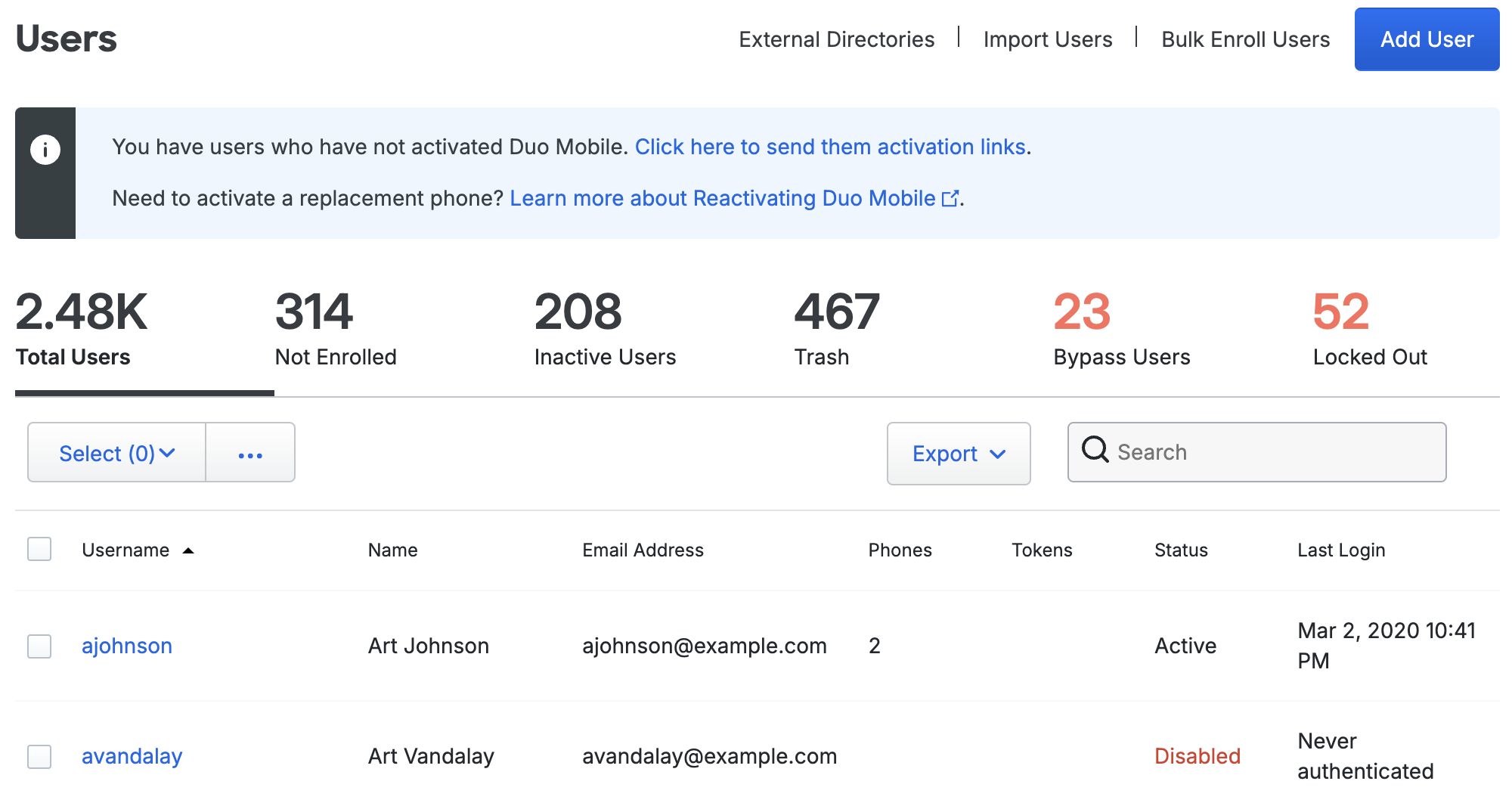This screenshot has width=1512, height=809.
Task: Click the search magnifier icon
Action: tap(1095, 450)
